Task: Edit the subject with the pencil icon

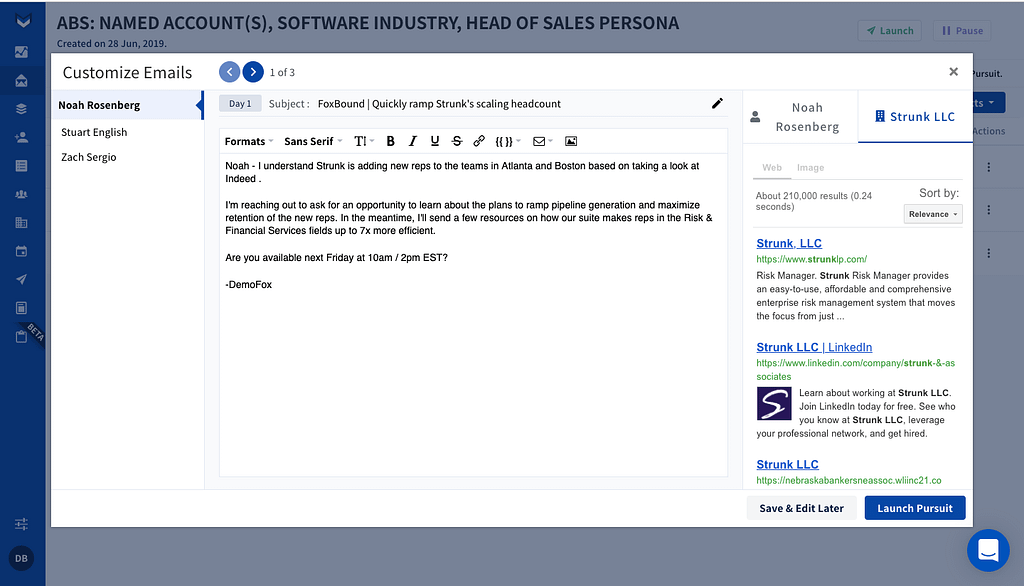Action: tap(717, 103)
